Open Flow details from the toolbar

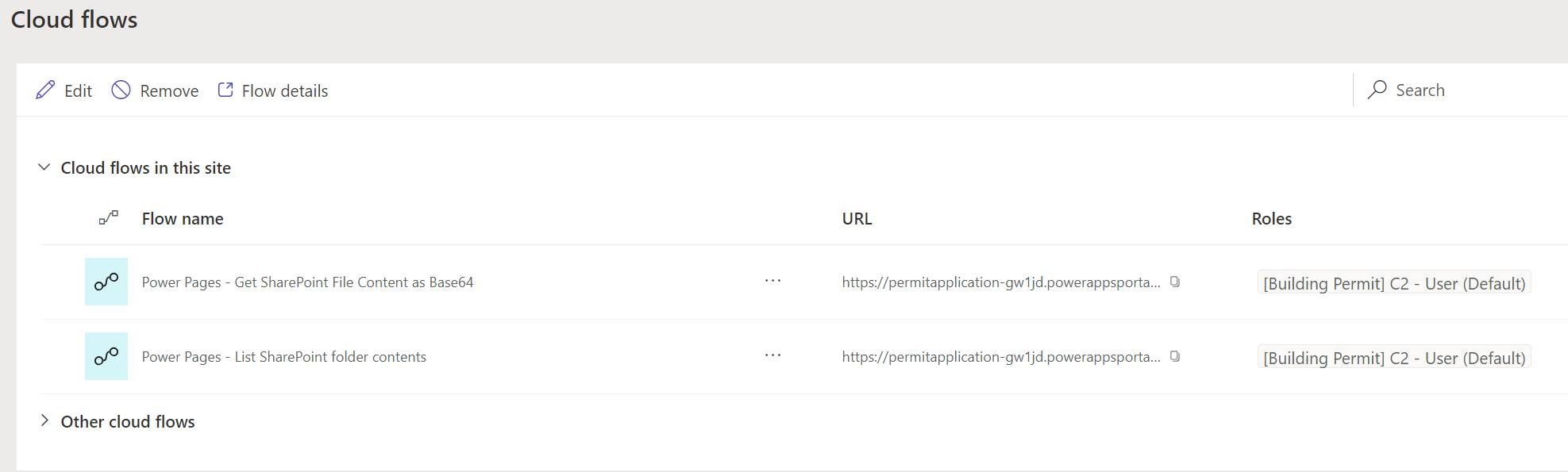[x=284, y=90]
